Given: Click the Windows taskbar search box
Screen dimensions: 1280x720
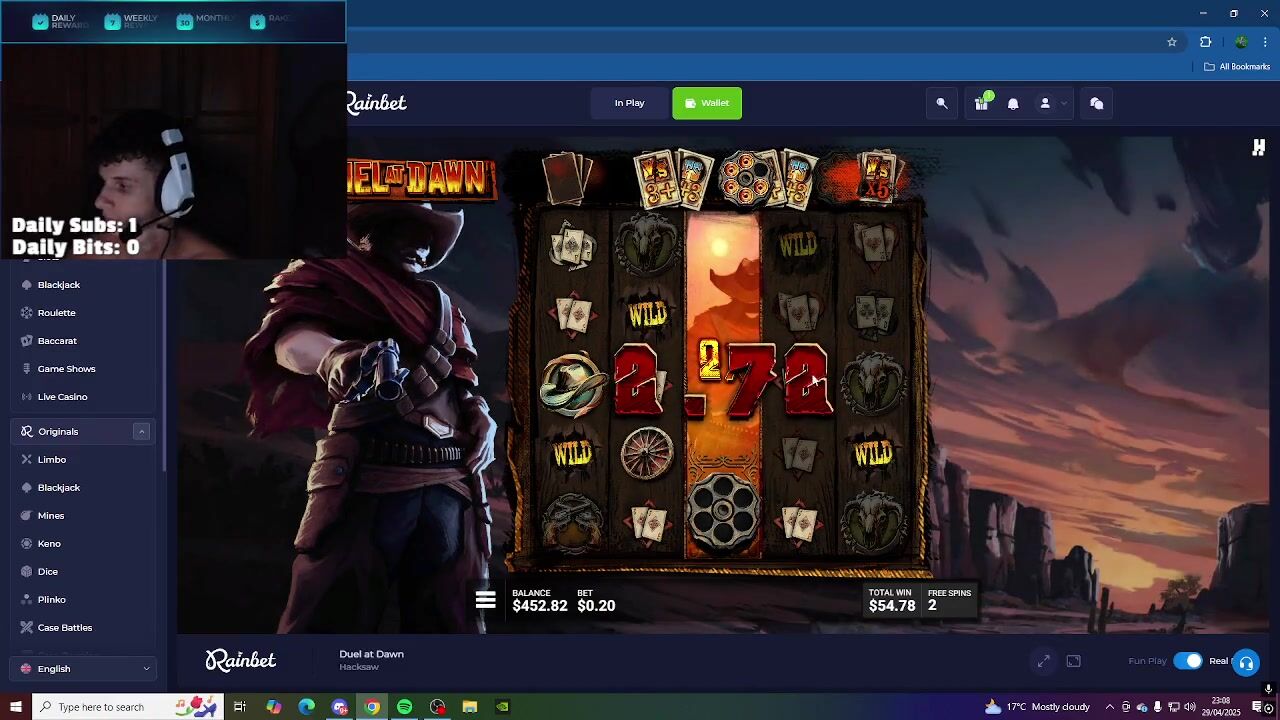Looking at the screenshot, I should [x=128, y=707].
